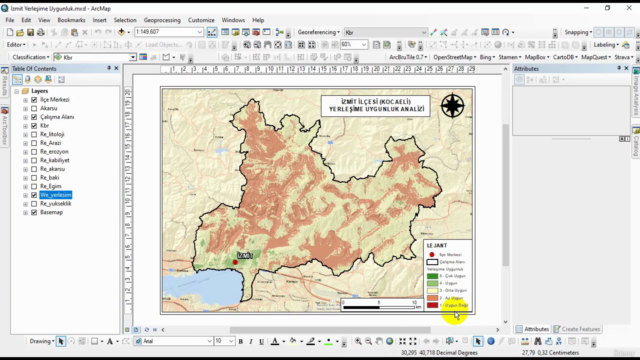
Task: Turn on the Re_Egim layer
Action: (x=34, y=187)
